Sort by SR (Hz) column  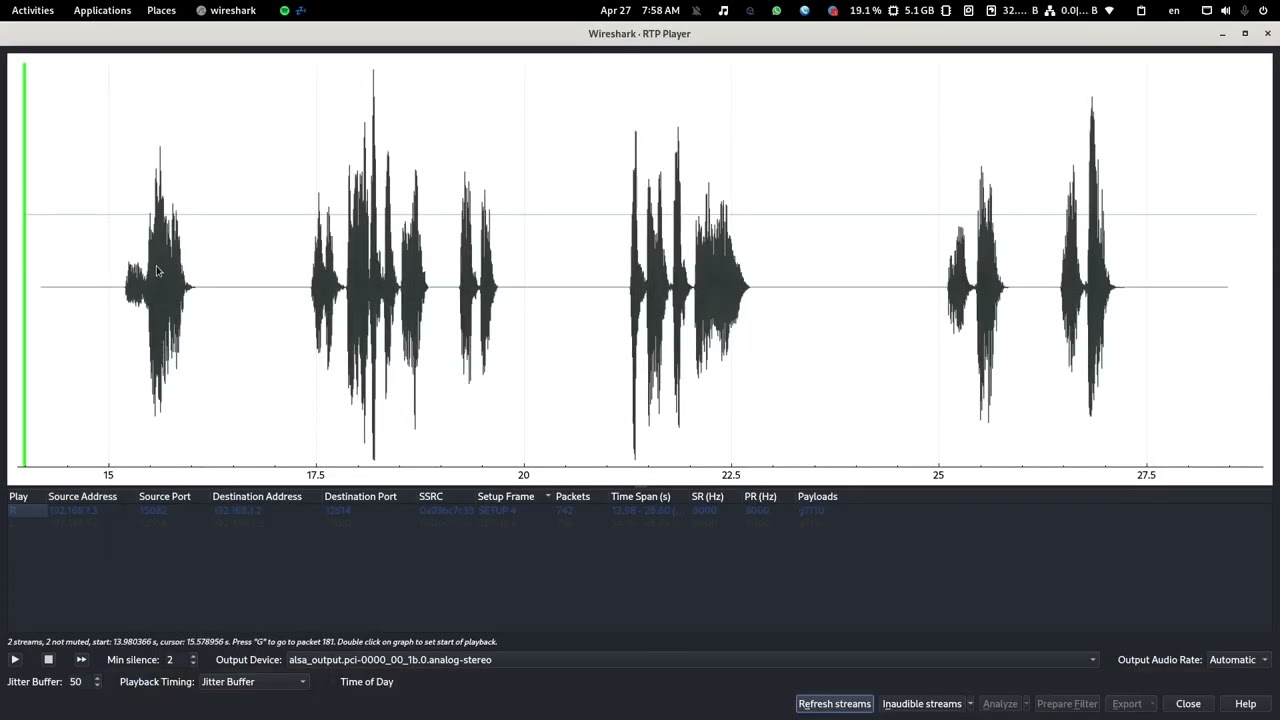tap(707, 497)
